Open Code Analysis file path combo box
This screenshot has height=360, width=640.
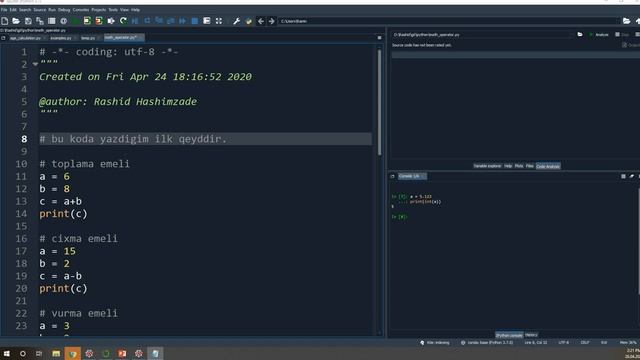tap(482, 35)
